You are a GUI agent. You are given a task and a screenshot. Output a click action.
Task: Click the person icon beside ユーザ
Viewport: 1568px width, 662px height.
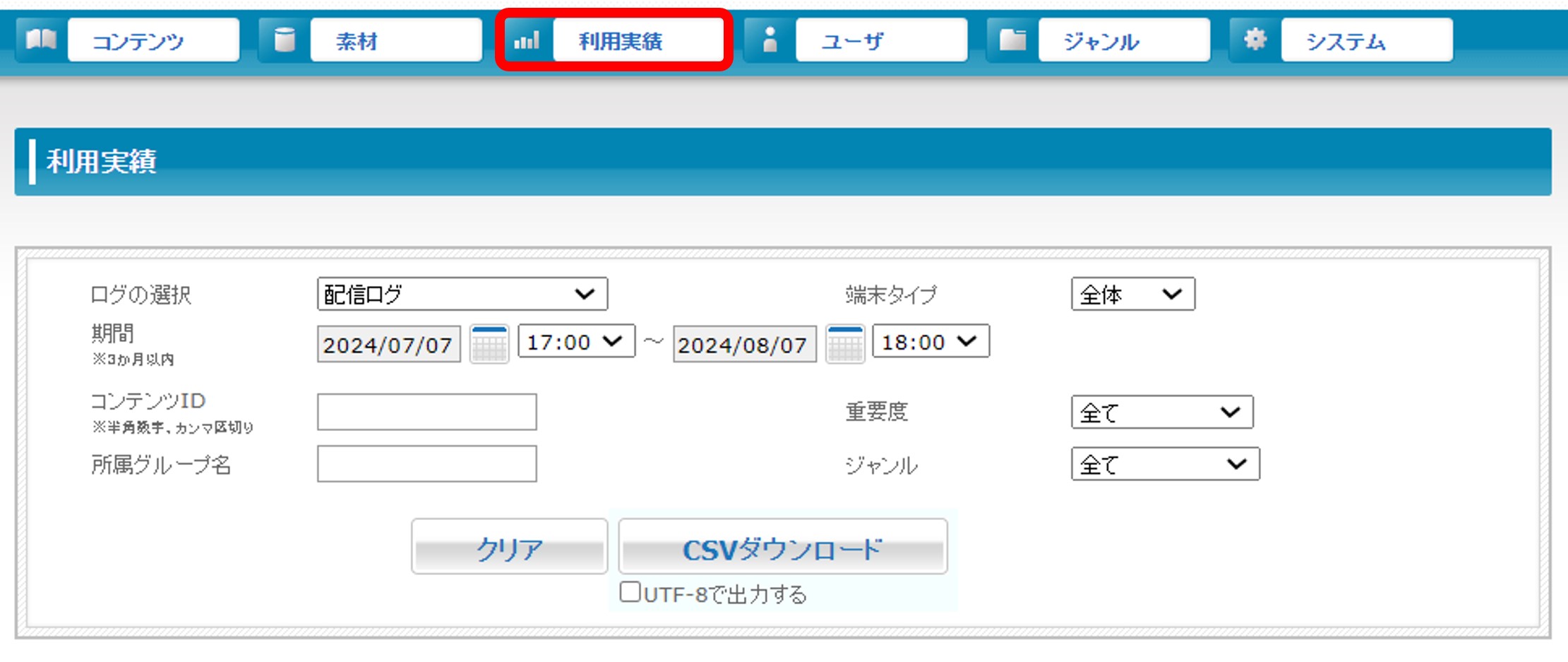point(770,40)
